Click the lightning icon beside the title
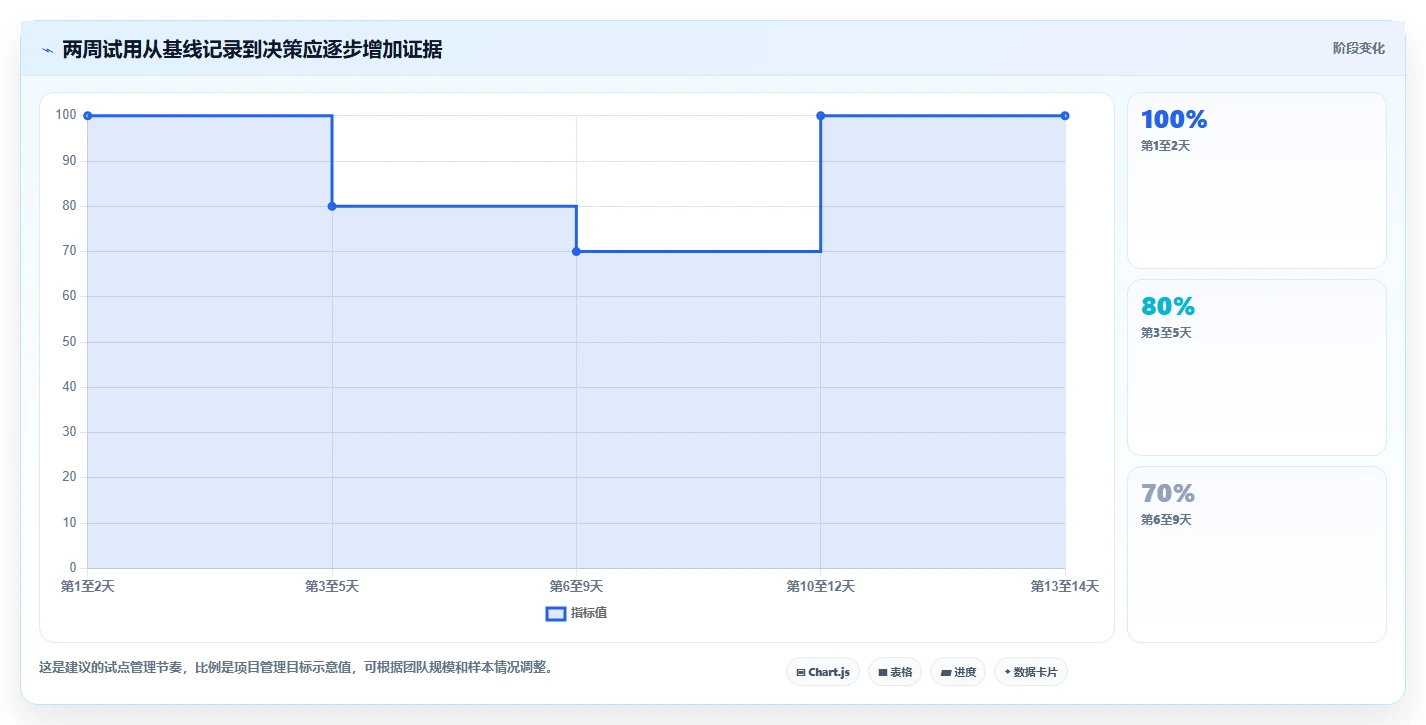The image size is (1426, 725). pyautogui.click(x=47, y=50)
